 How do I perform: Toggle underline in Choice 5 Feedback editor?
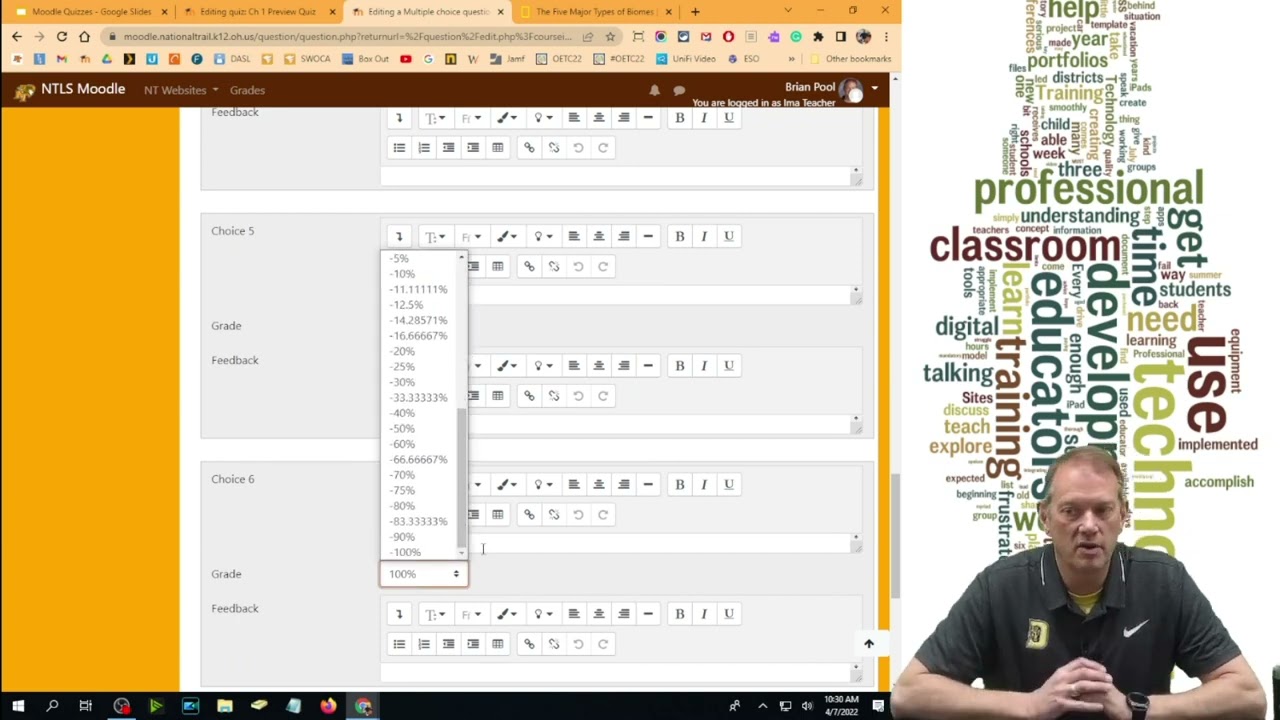(729, 365)
